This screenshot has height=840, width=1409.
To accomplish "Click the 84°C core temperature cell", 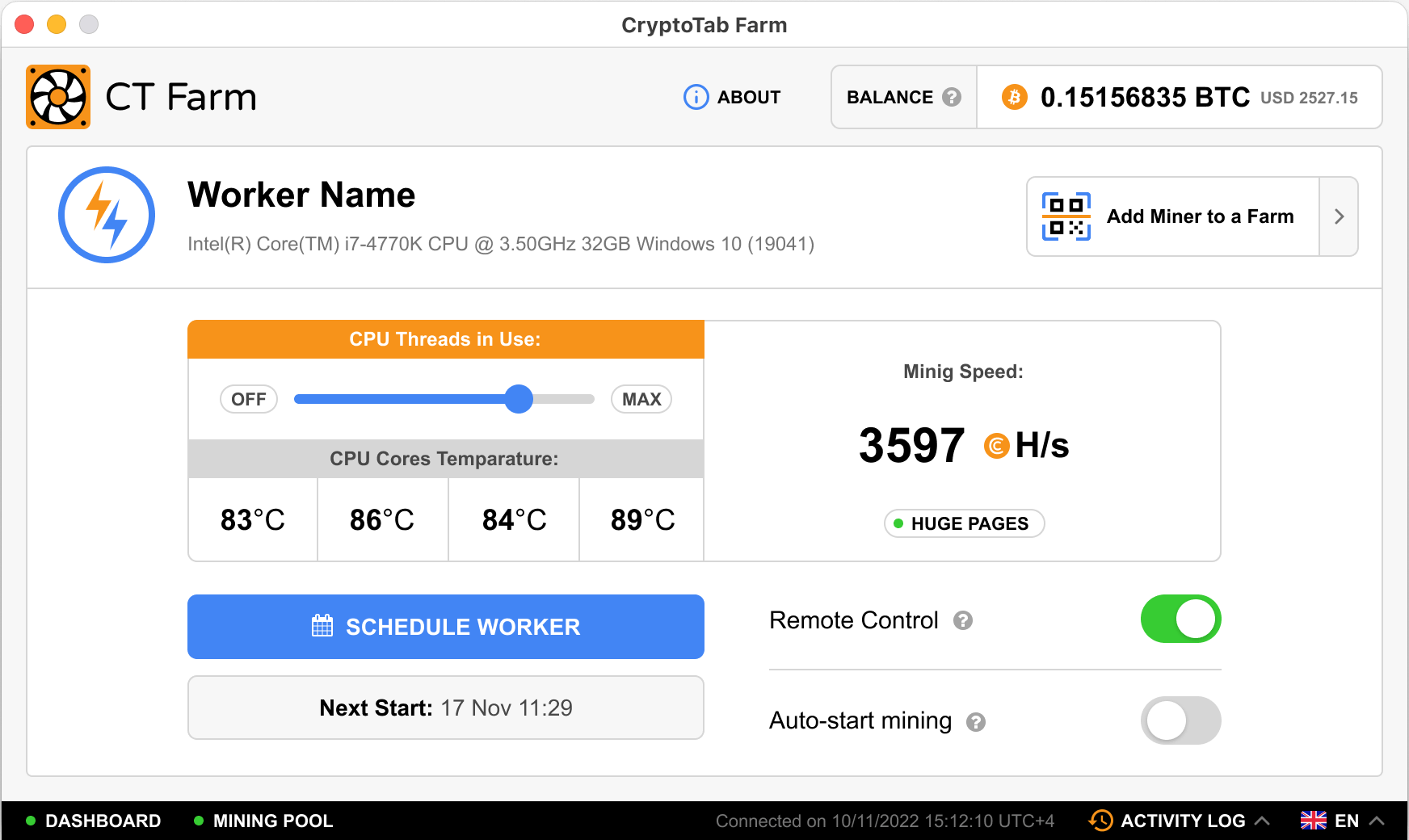I will tap(514, 519).
